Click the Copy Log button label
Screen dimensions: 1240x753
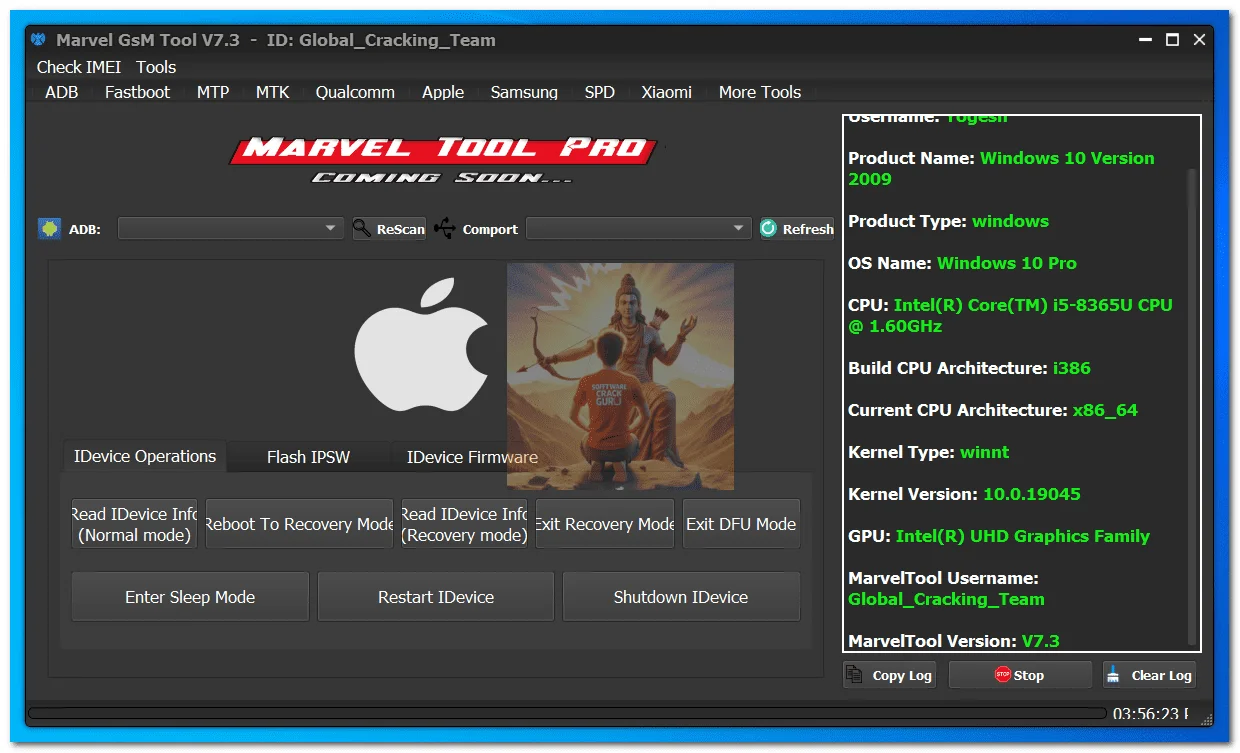pyautogui.click(x=902, y=675)
